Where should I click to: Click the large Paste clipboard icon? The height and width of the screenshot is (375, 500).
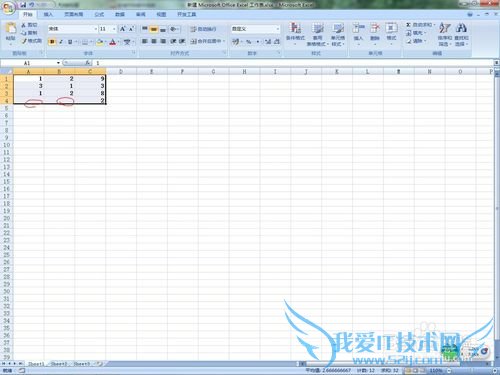(x=11, y=28)
